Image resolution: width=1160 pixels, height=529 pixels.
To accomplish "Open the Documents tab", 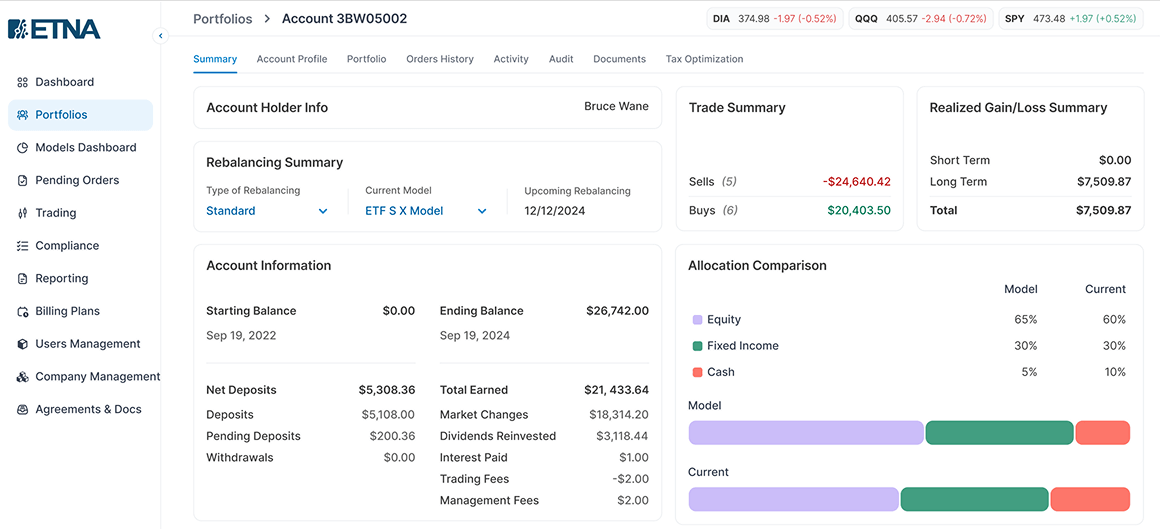I will [x=619, y=58].
